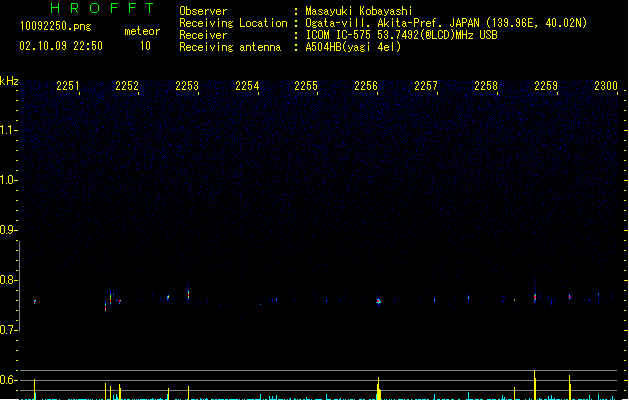Click the observer name Masayuki Kobayashi
Viewport: 629px width, 400px height.
[x=359, y=11]
